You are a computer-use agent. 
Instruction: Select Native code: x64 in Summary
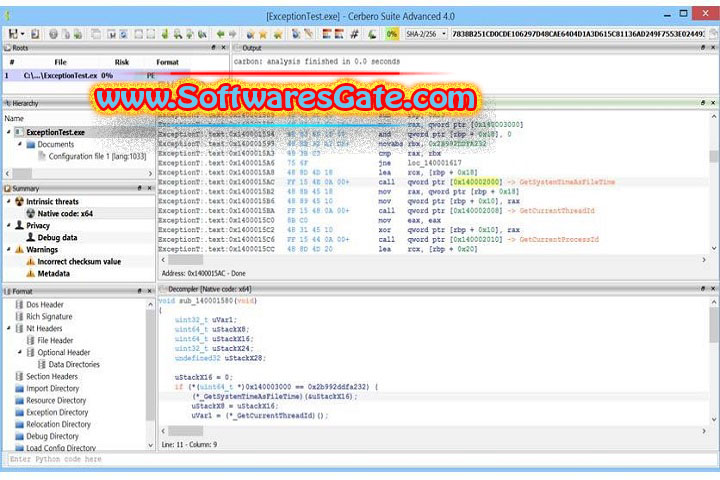coord(65,214)
